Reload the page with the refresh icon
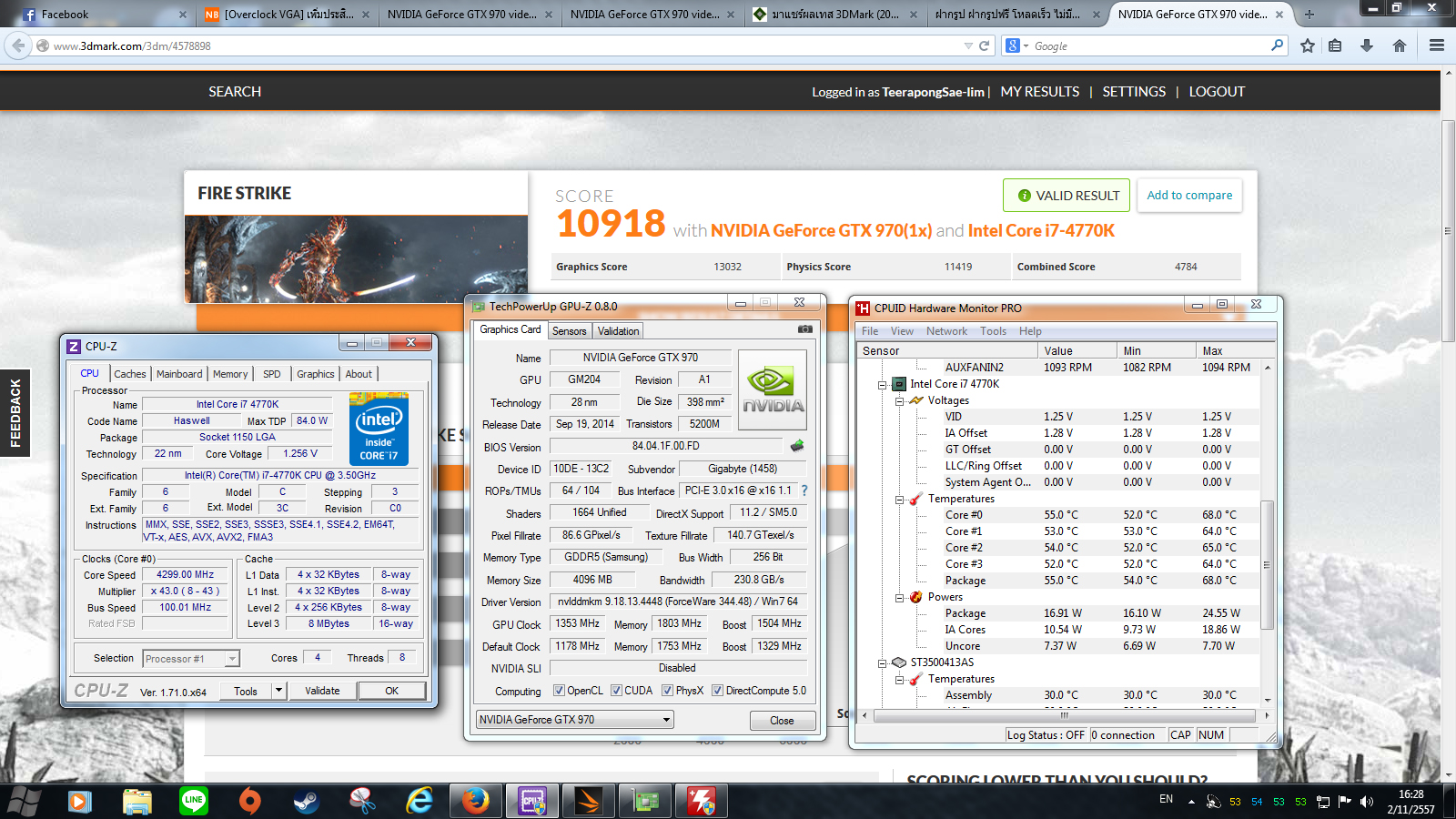This screenshot has width=1456, height=819. tap(984, 45)
